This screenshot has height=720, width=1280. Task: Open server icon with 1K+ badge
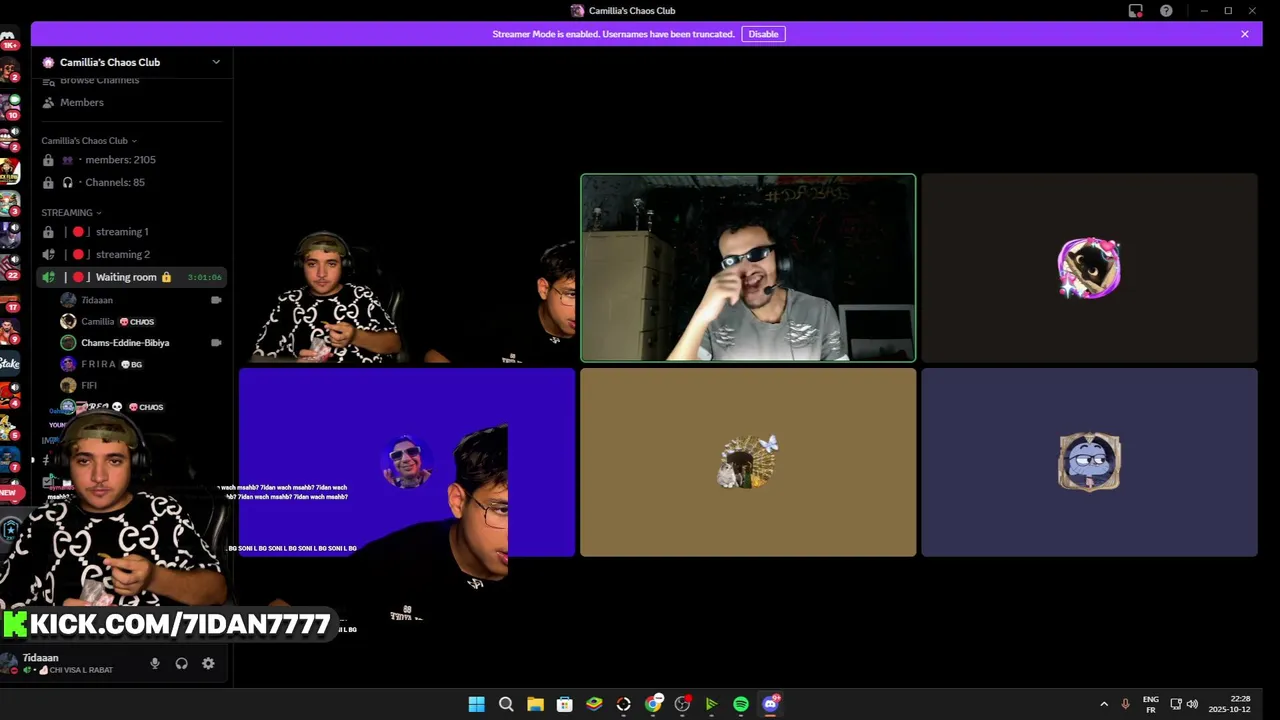[x=9, y=40]
